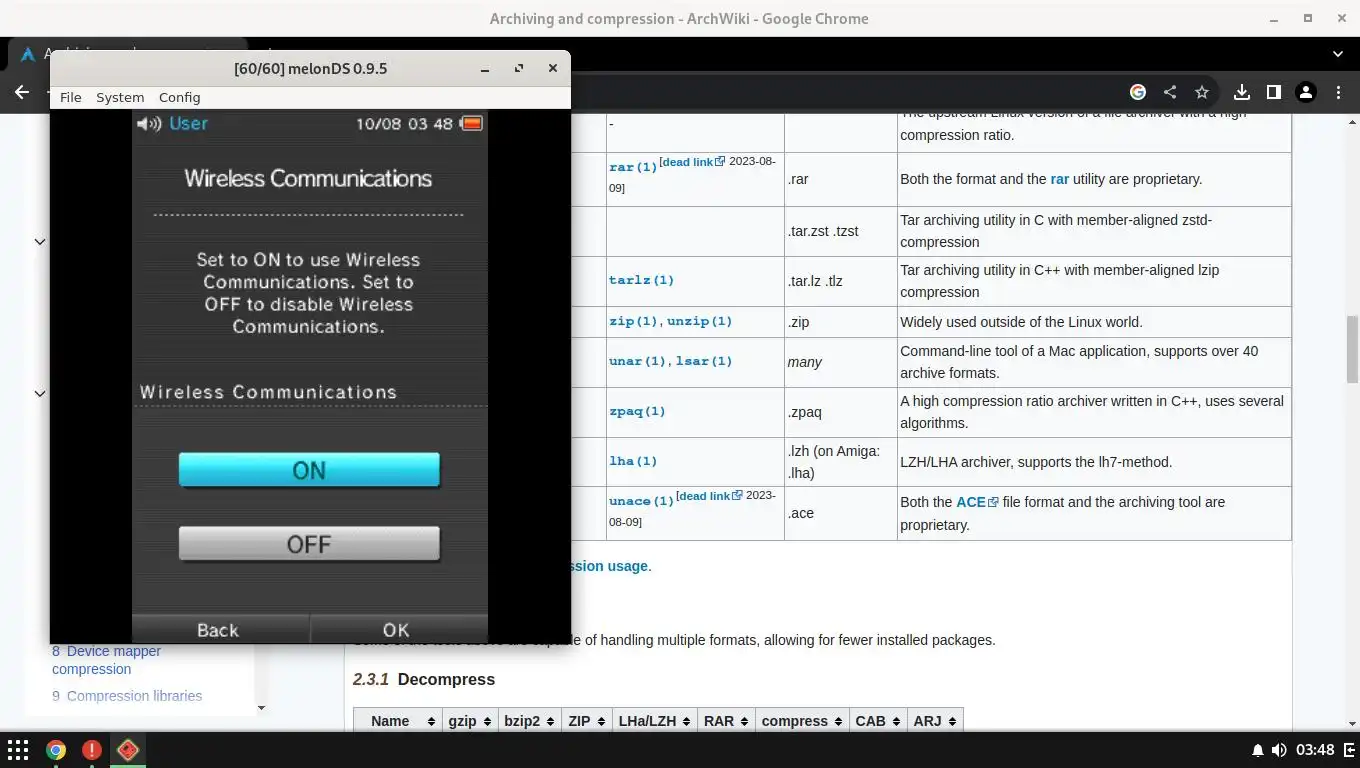
Task: Click the external link icon beside ACE
Action: [993, 503]
